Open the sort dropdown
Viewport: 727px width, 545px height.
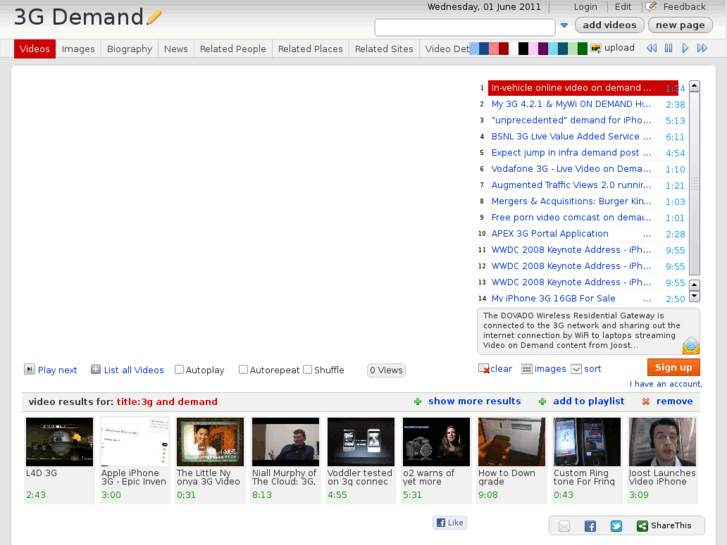[x=576, y=369]
